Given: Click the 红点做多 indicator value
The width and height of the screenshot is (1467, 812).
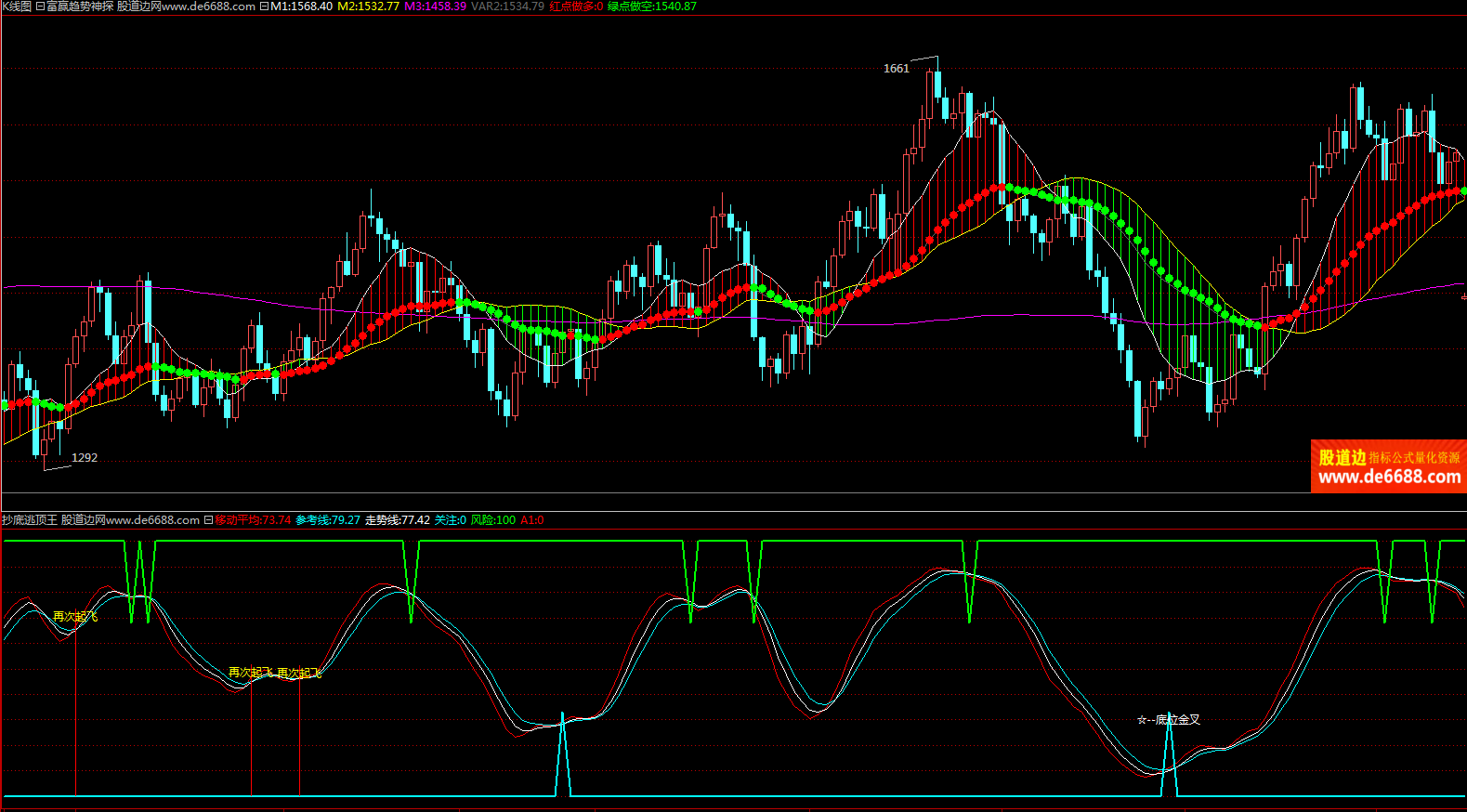Looking at the screenshot, I should point(576,7).
